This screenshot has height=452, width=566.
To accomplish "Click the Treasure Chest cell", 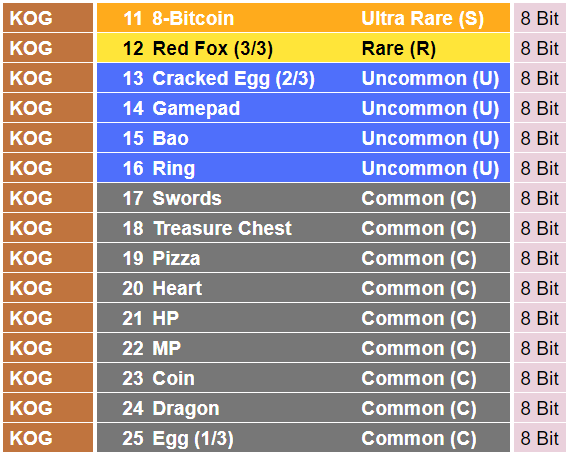I will [222, 228].
